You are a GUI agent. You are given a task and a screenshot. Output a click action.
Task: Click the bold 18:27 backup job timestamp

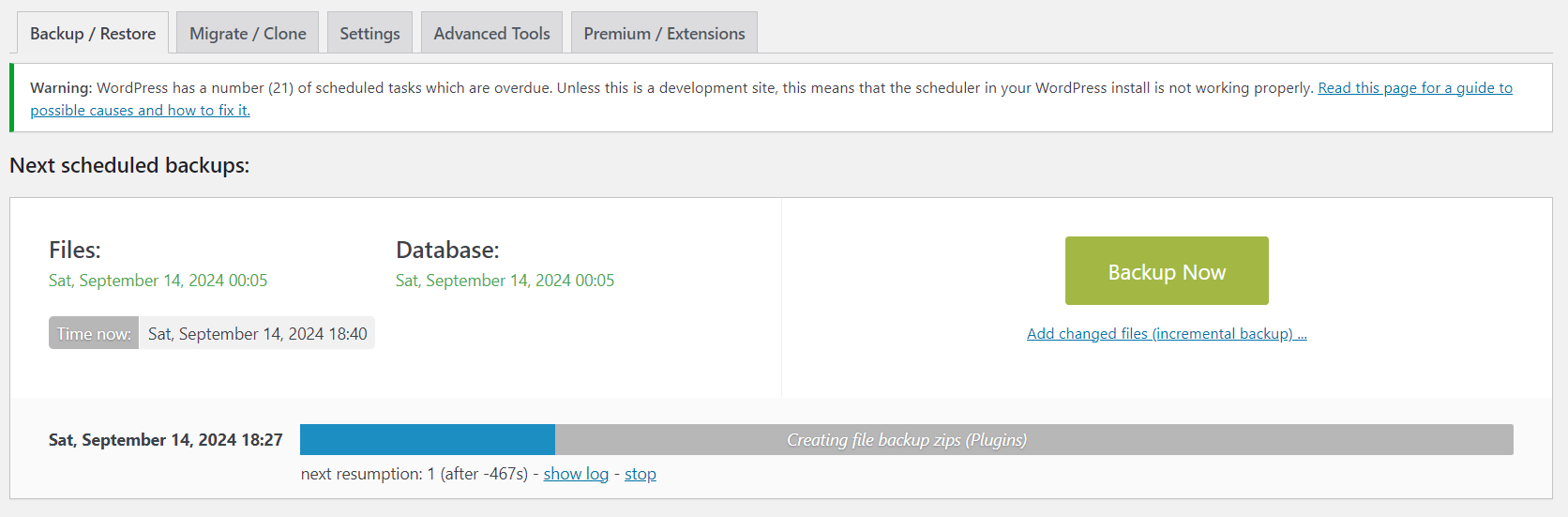pyautogui.click(x=165, y=440)
